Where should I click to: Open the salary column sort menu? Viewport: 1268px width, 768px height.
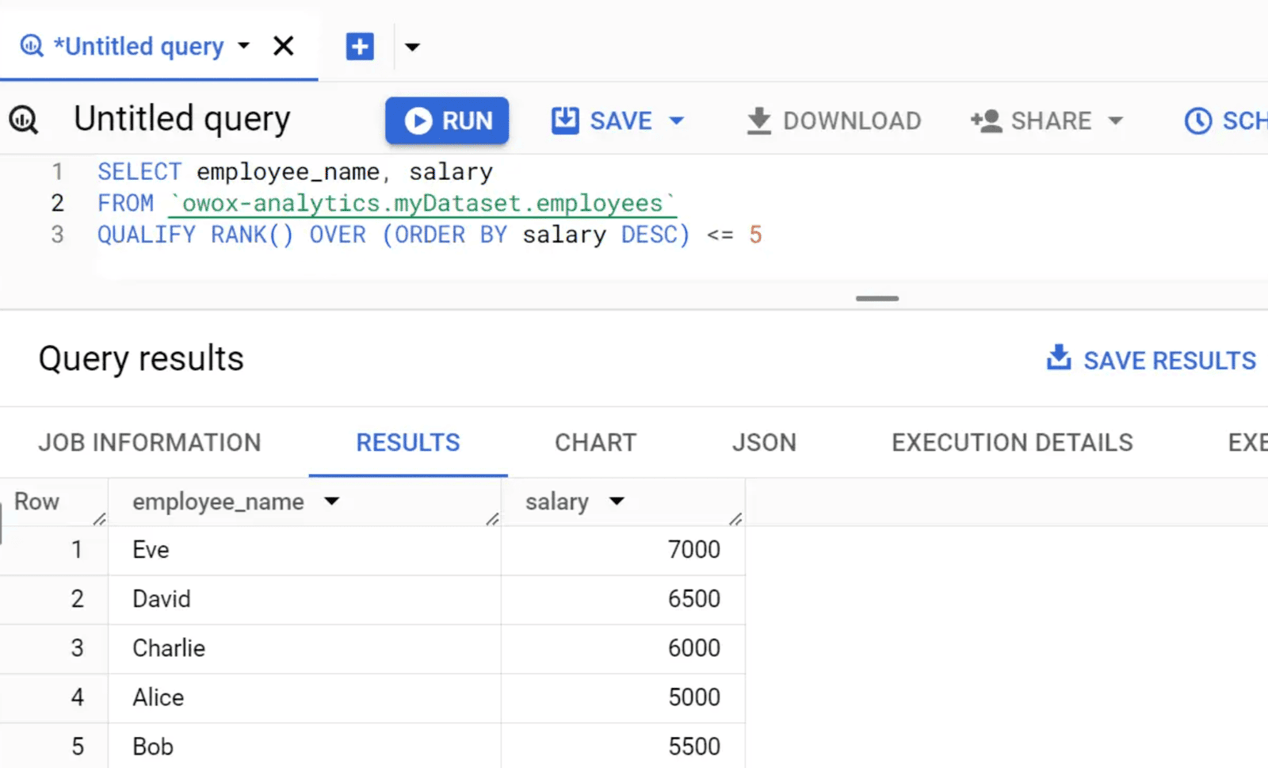(x=617, y=502)
